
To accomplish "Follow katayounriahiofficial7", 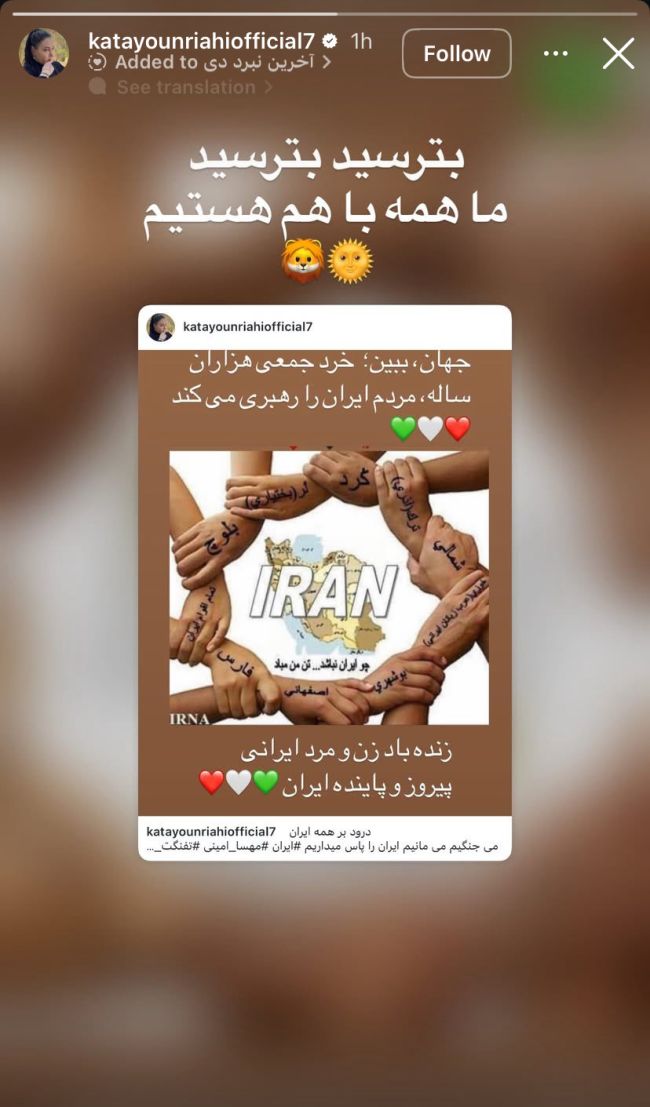I will pos(457,54).
